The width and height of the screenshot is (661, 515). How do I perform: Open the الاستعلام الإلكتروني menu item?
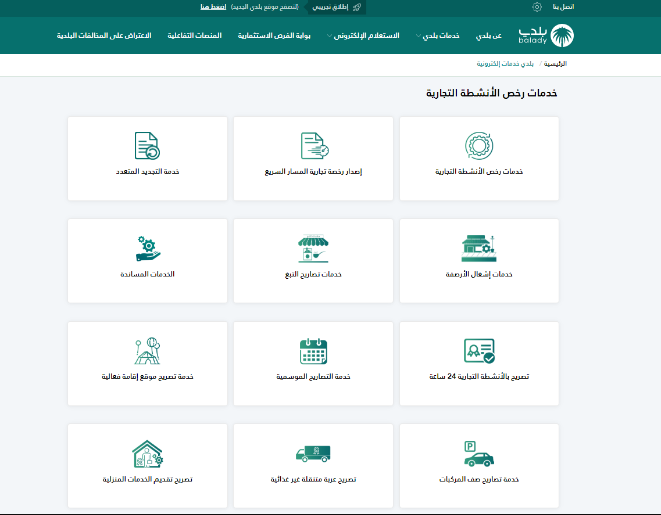point(366,36)
